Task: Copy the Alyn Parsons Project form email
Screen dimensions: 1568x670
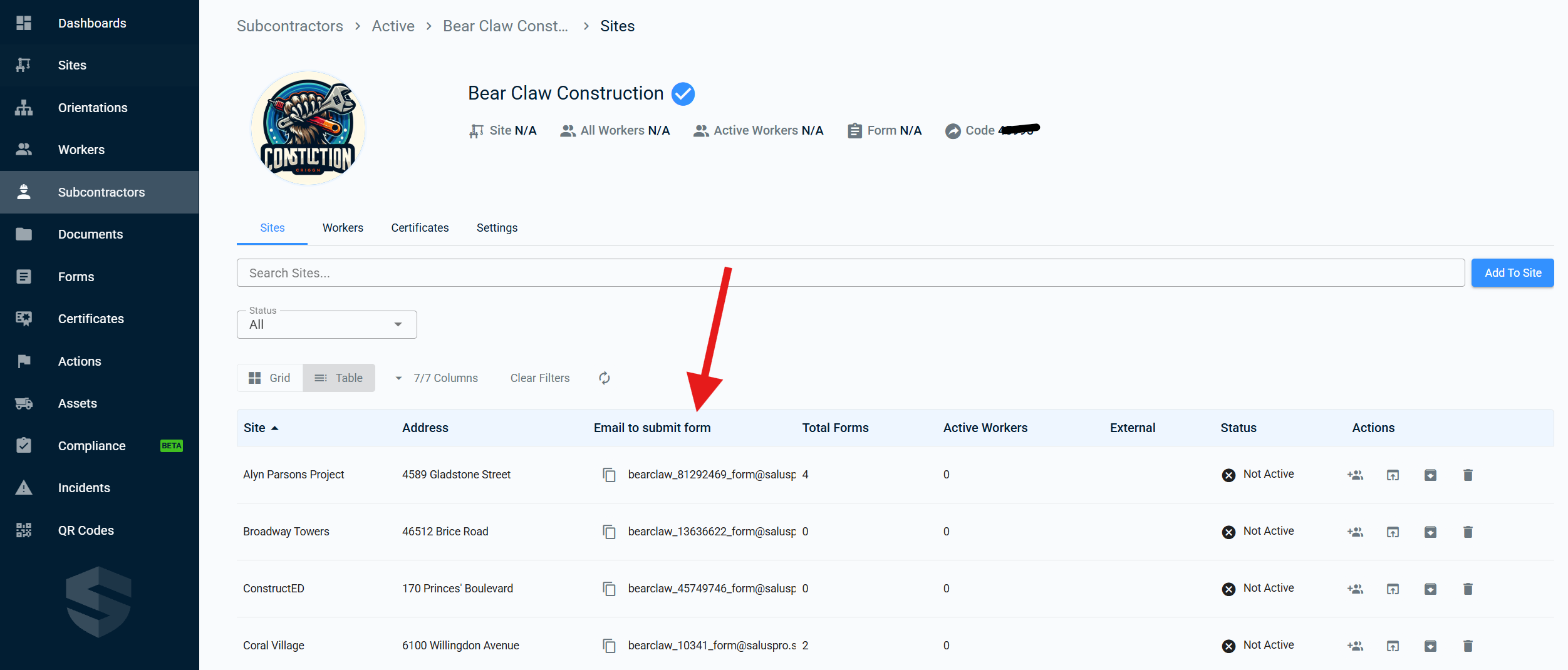Action: 609,475
